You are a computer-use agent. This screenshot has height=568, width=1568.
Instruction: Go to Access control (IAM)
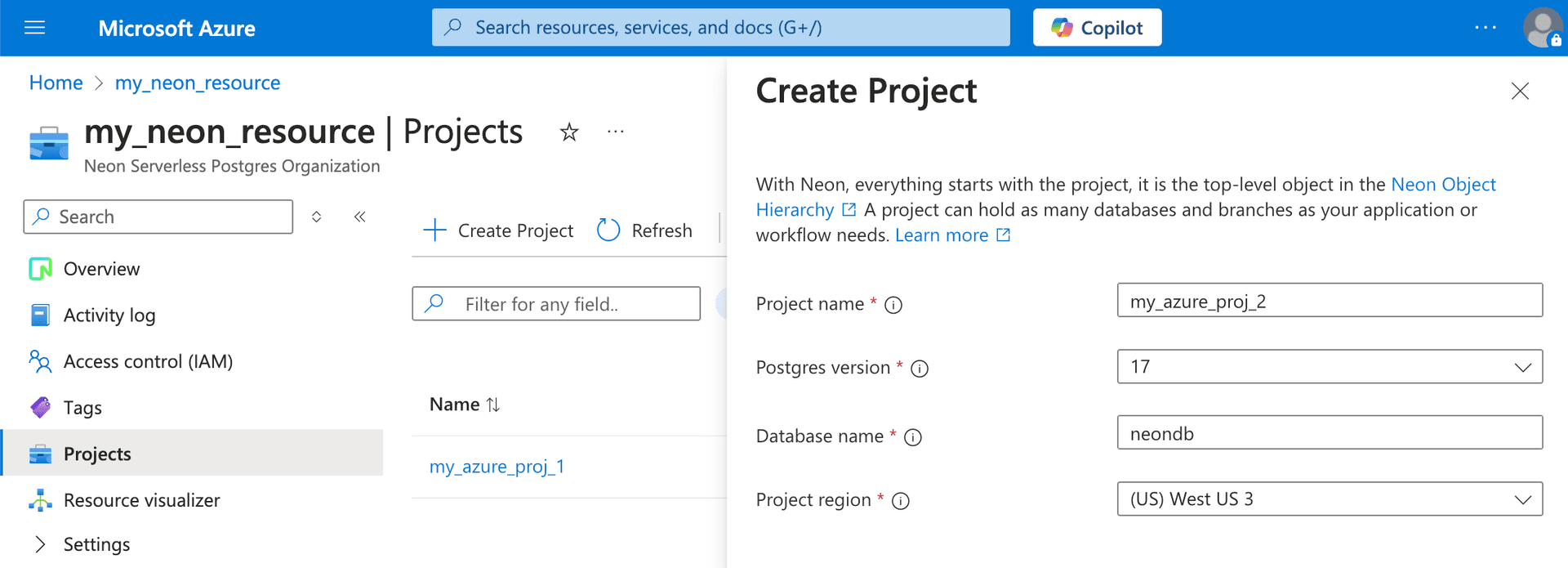click(148, 361)
